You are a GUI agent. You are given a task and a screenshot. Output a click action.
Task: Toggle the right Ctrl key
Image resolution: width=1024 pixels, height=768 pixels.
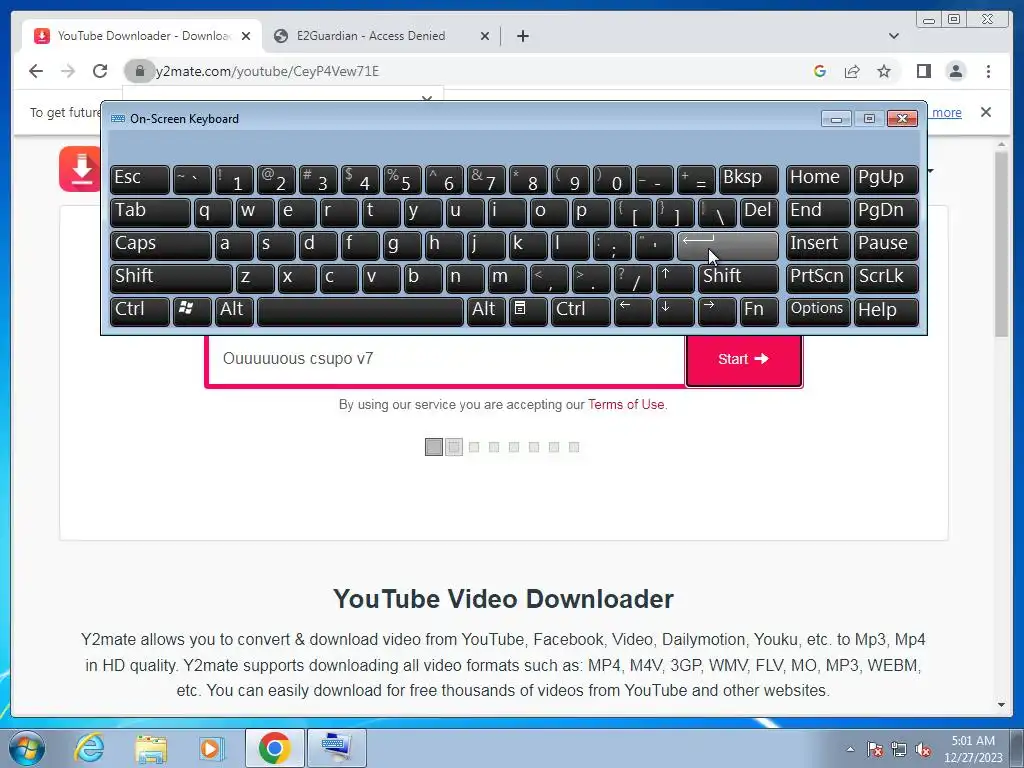click(581, 311)
